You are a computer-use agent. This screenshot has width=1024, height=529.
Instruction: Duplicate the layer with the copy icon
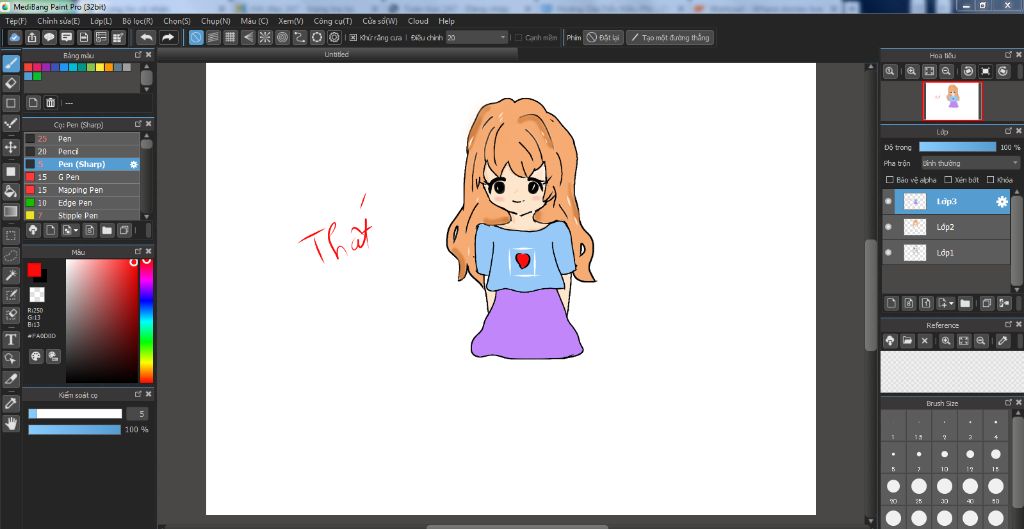point(987,303)
